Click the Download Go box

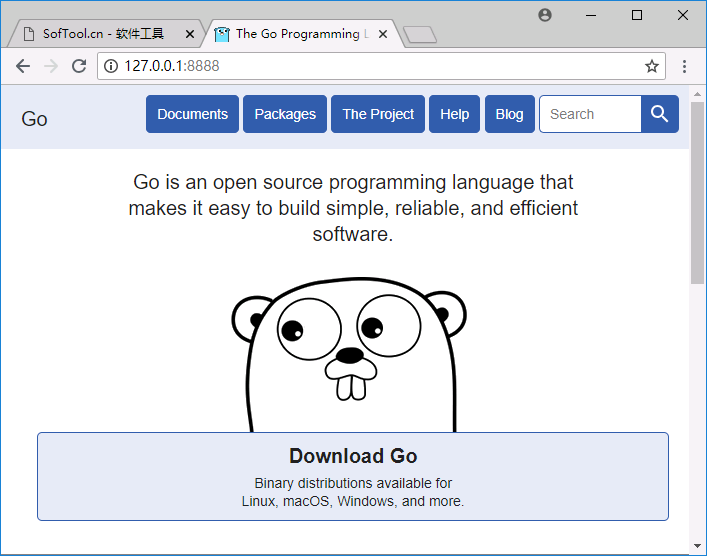click(353, 476)
